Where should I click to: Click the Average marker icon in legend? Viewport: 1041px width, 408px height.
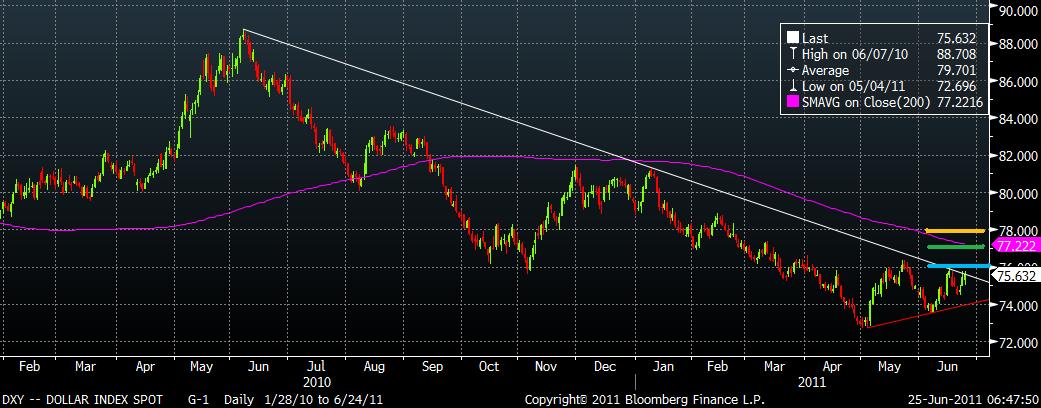coord(793,70)
